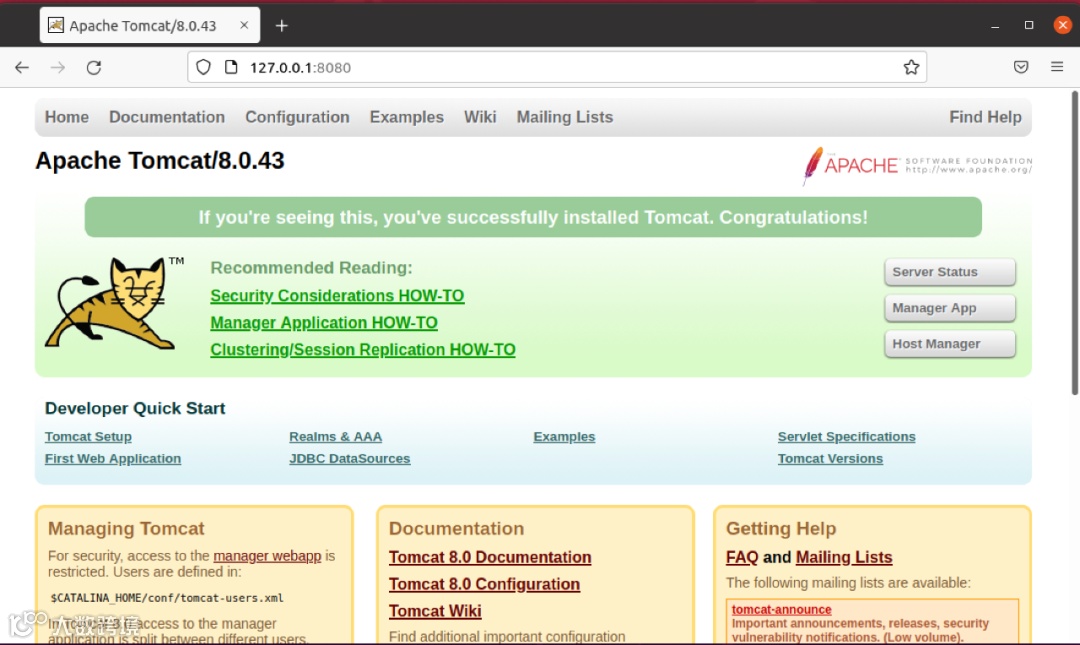
Task: Click the forward navigation arrow
Action: [x=58, y=68]
